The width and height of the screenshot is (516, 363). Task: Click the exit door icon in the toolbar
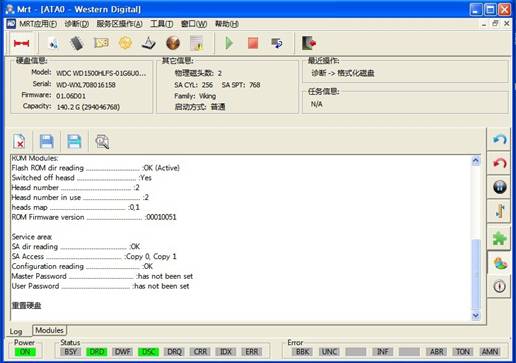pos(309,43)
